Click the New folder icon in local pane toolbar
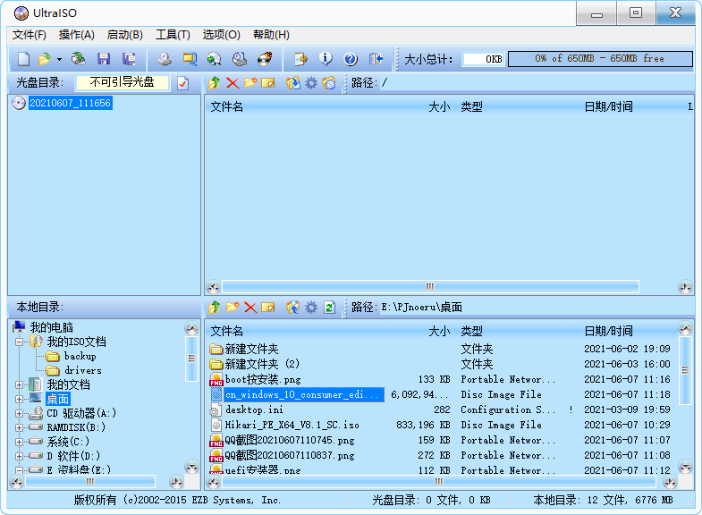The image size is (702, 515). [x=232, y=307]
